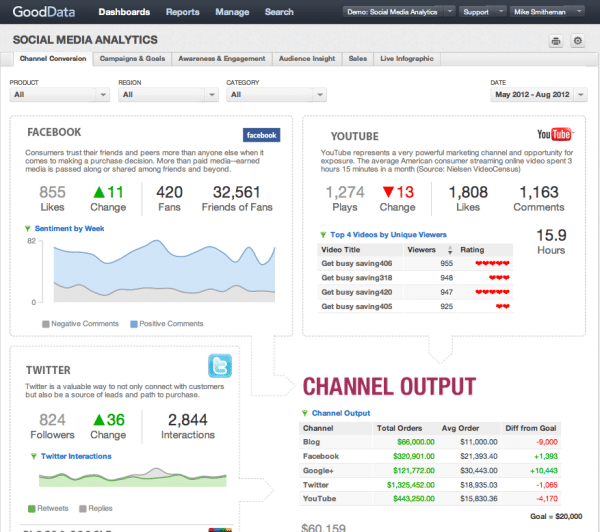600x532 pixels.
Task: Open the Reports menu in top navigation
Action: tap(182, 12)
